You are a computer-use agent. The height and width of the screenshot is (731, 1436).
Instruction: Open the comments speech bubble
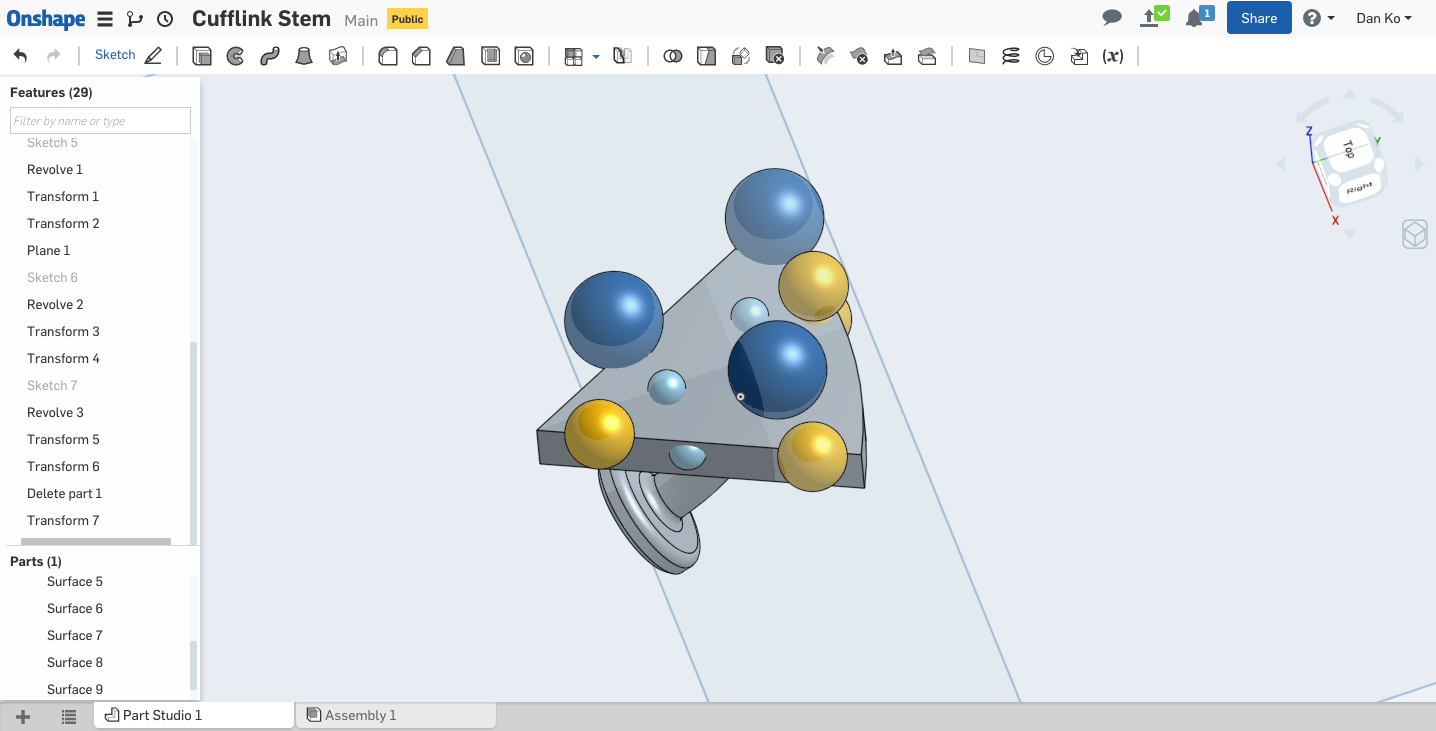pyautogui.click(x=1111, y=18)
